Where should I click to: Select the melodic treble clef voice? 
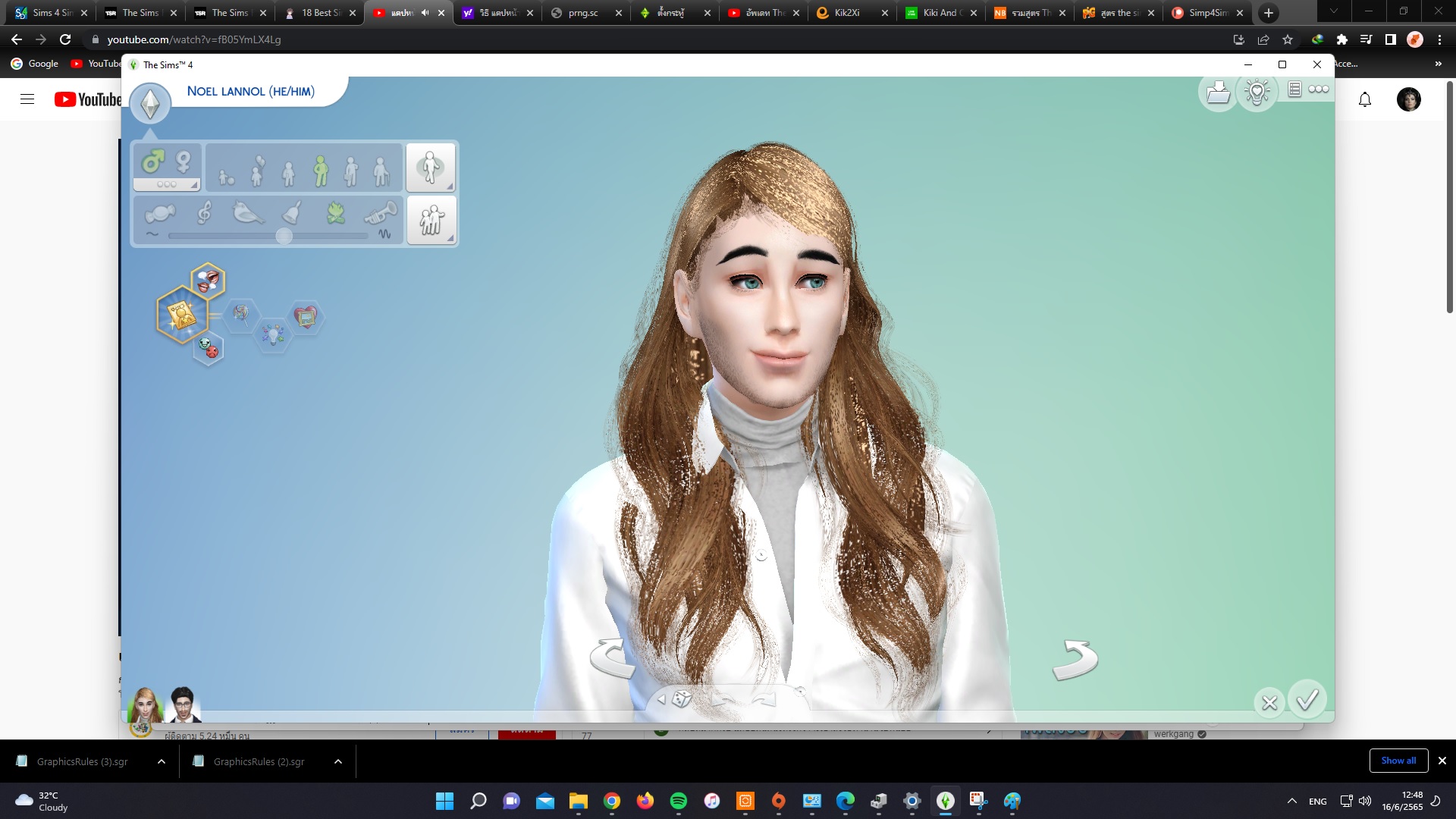click(204, 213)
